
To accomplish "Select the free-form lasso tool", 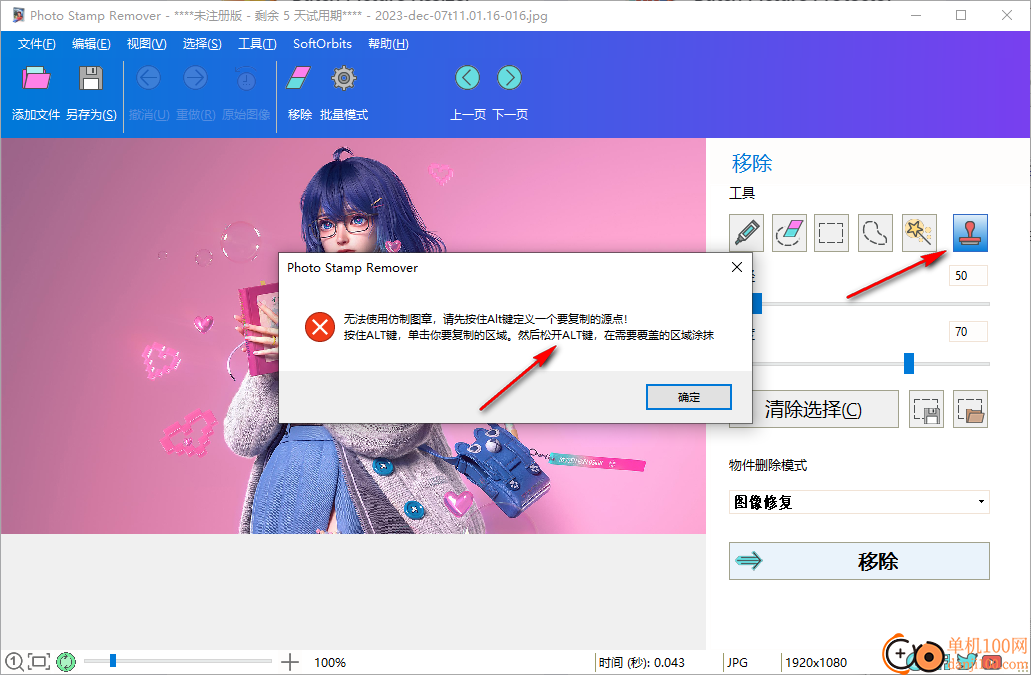I will click(x=875, y=233).
